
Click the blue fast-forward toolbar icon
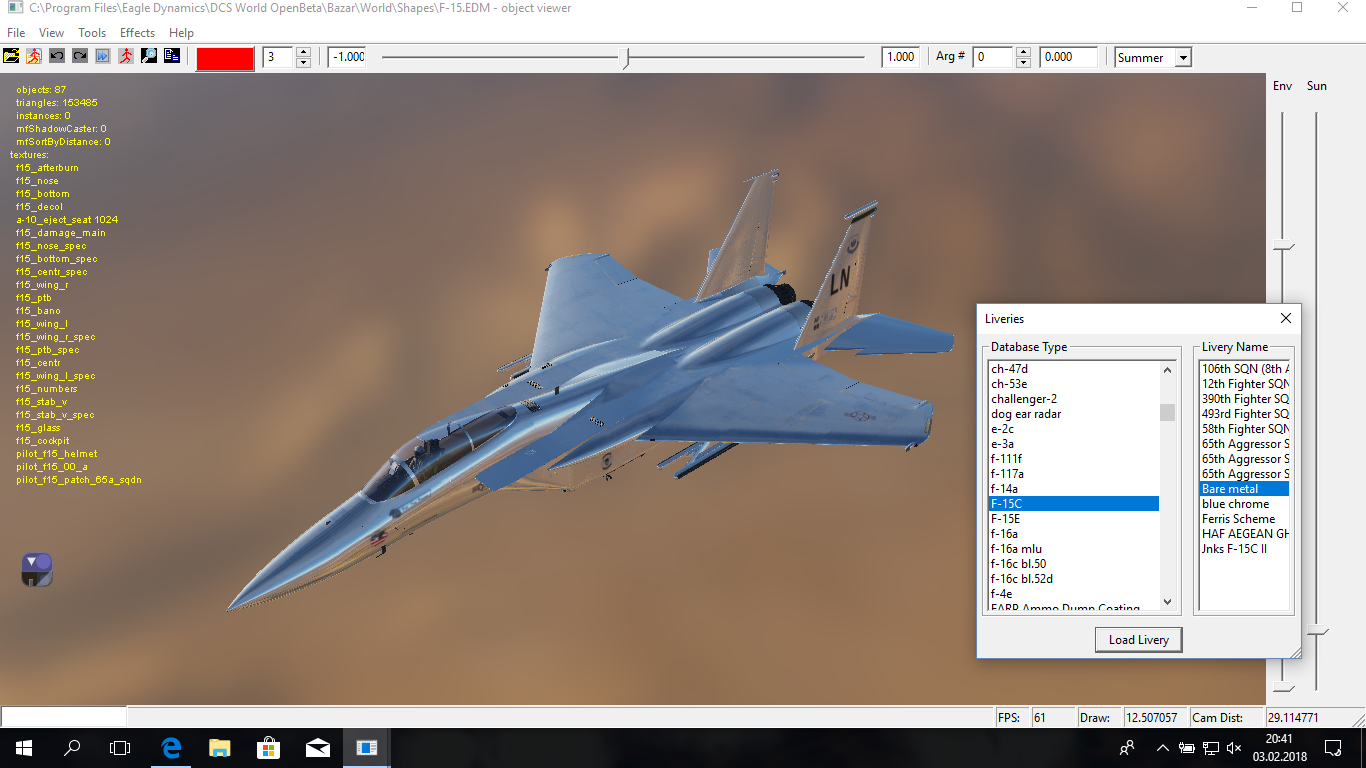(x=103, y=56)
